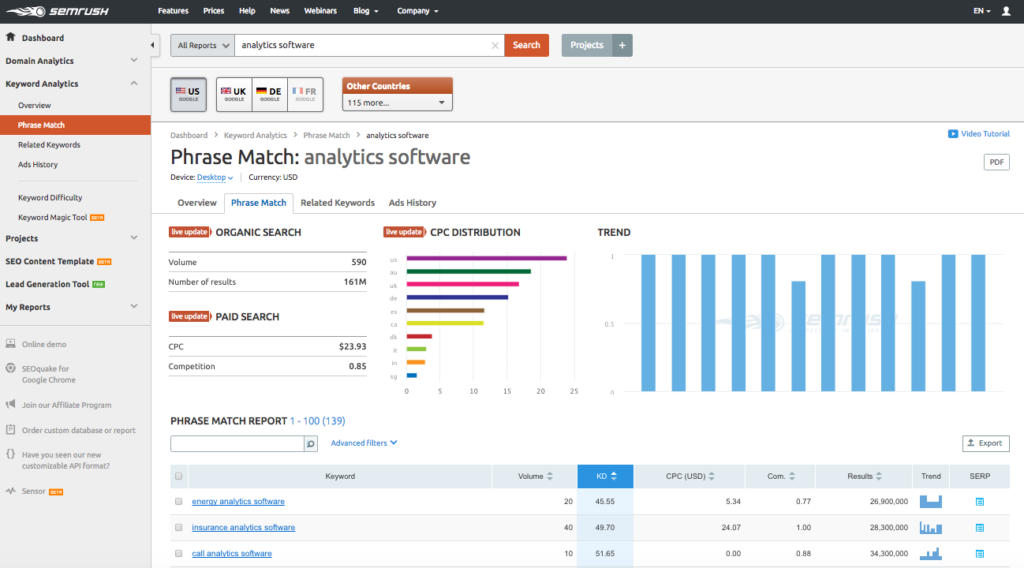The height and width of the screenshot is (568, 1024).
Task: Select the DE Google database
Action: [269, 94]
